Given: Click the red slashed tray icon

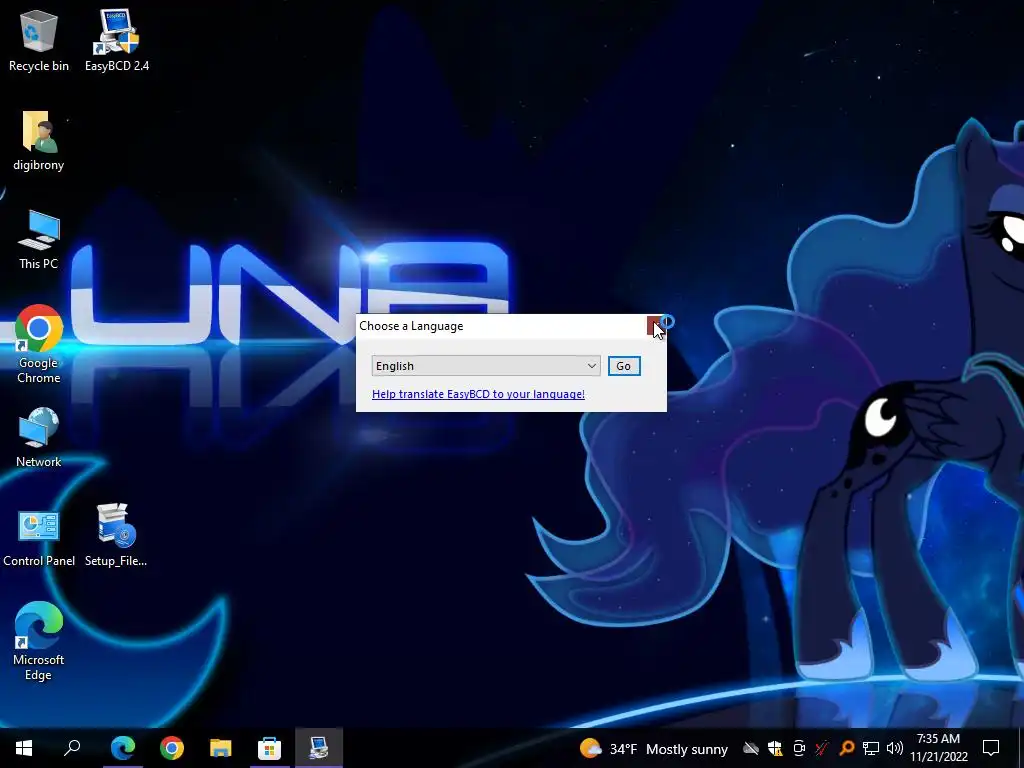Looking at the screenshot, I should [x=822, y=748].
